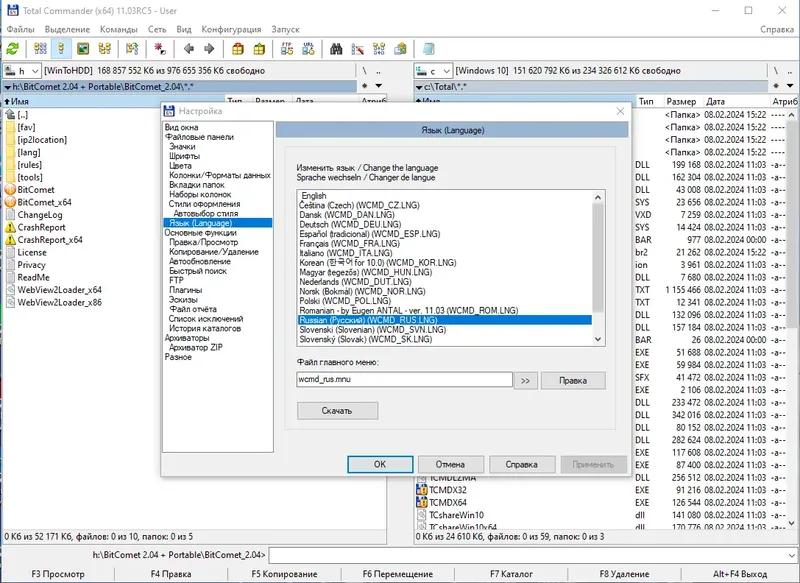Open the Файлы menu

point(20,30)
